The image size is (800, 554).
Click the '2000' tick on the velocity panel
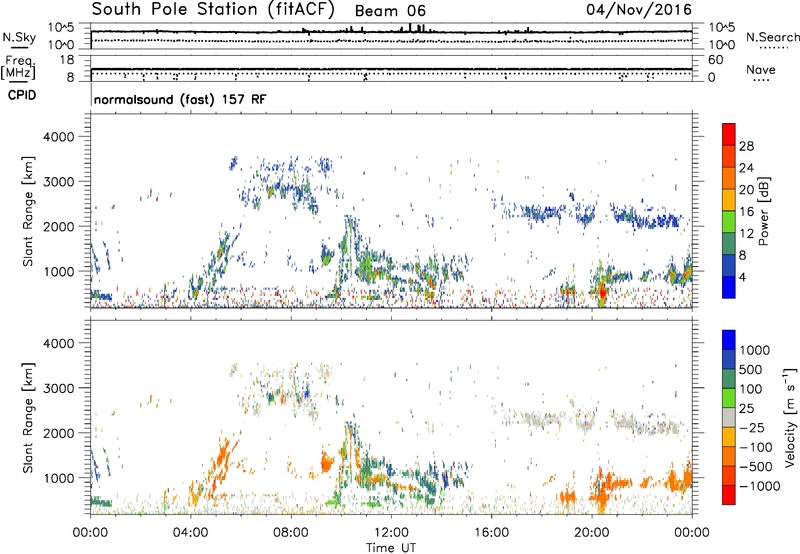[59, 433]
